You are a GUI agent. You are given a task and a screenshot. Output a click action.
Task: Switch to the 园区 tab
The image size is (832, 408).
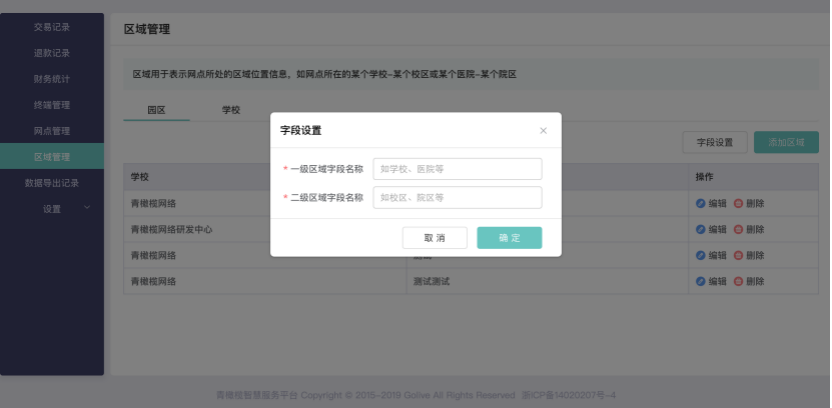(x=156, y=109)
